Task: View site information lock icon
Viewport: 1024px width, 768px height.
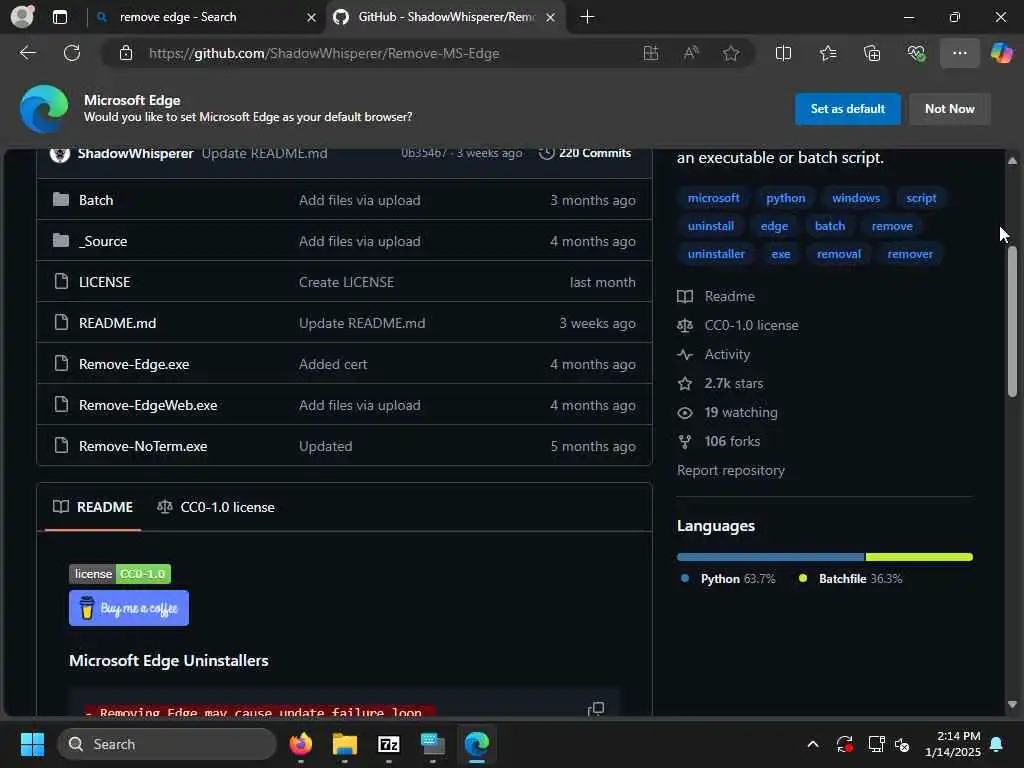Action: (x=126, y=53)
